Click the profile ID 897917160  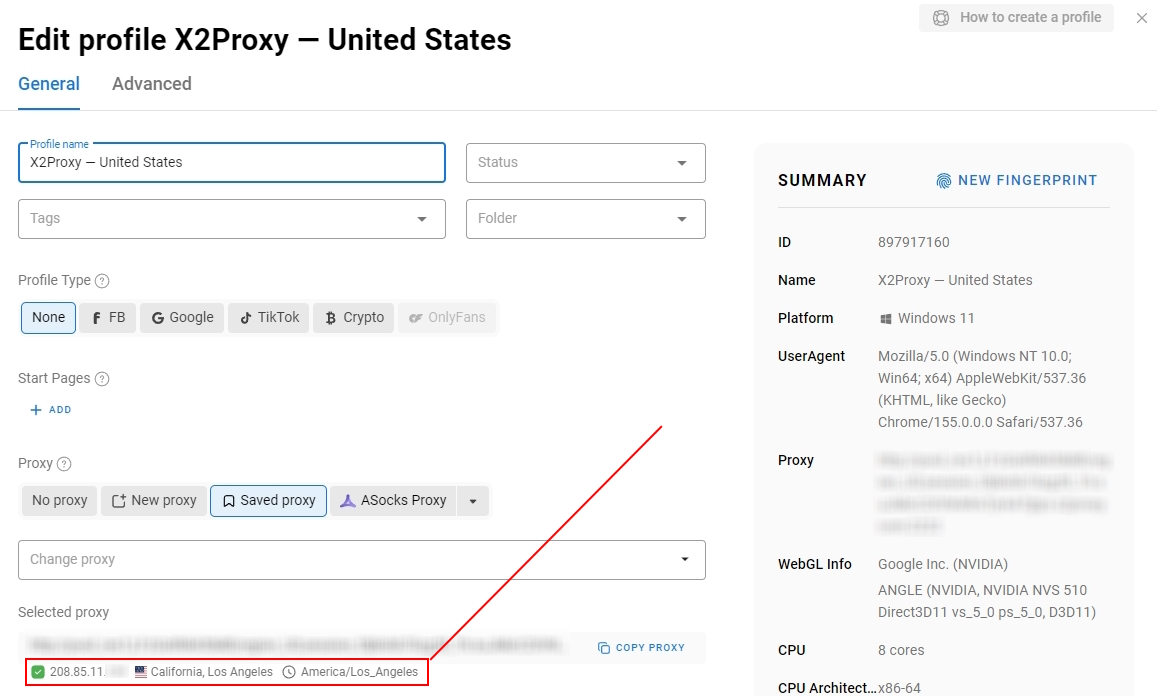pos(913,242)
